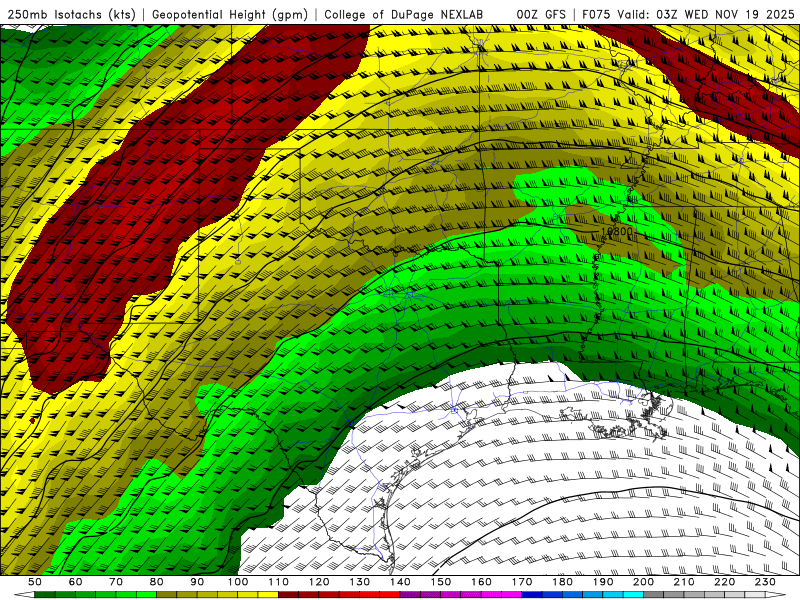Click the '250mb Isotachs (kts)' title text
The width and height of the screenshot is (800, 600).
(x=72, y=15)
